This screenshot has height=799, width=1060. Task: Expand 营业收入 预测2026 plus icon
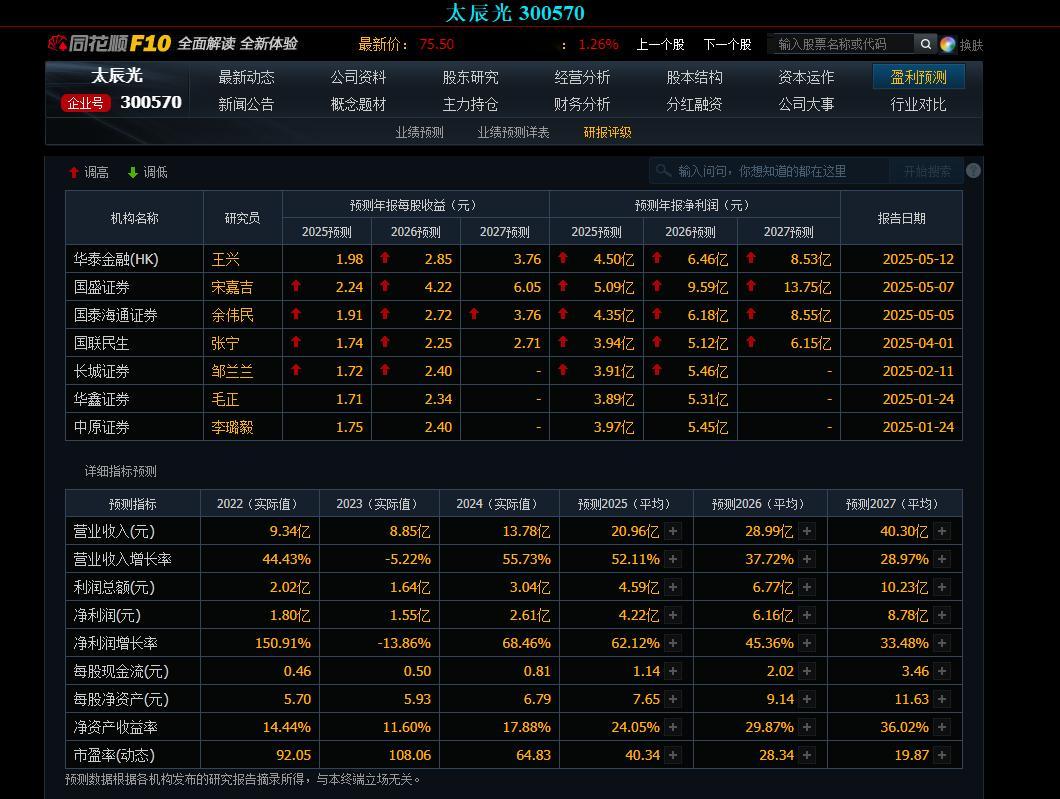point(806,531)
